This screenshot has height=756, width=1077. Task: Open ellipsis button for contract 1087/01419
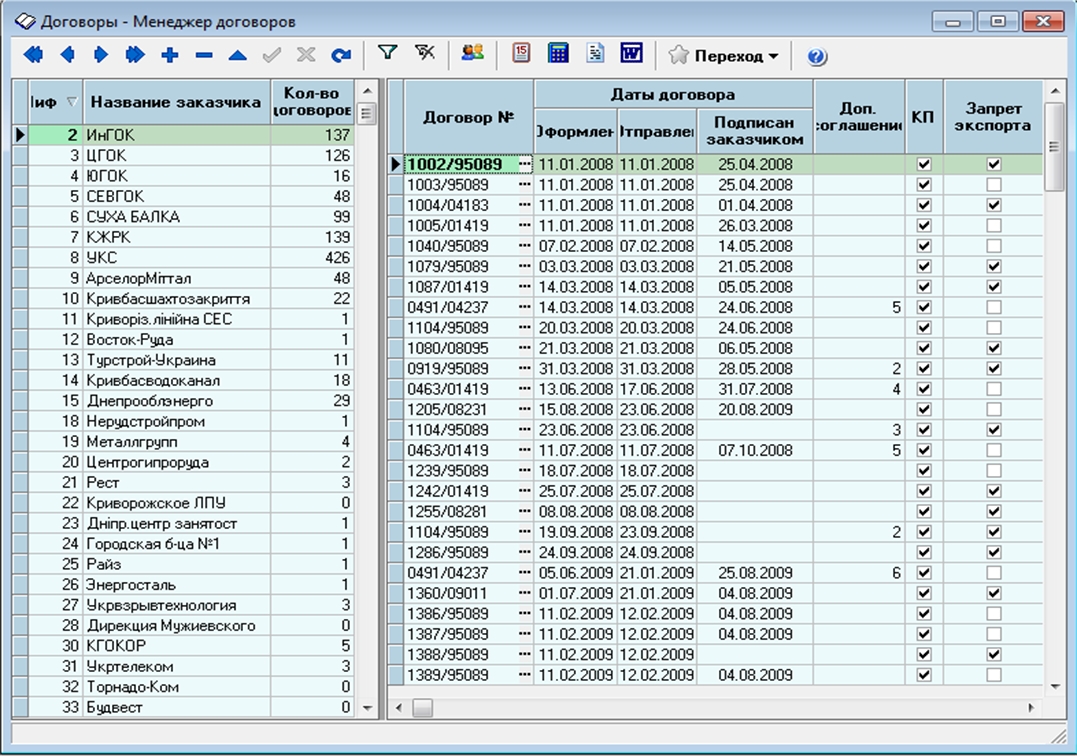[x=525, y=286]
